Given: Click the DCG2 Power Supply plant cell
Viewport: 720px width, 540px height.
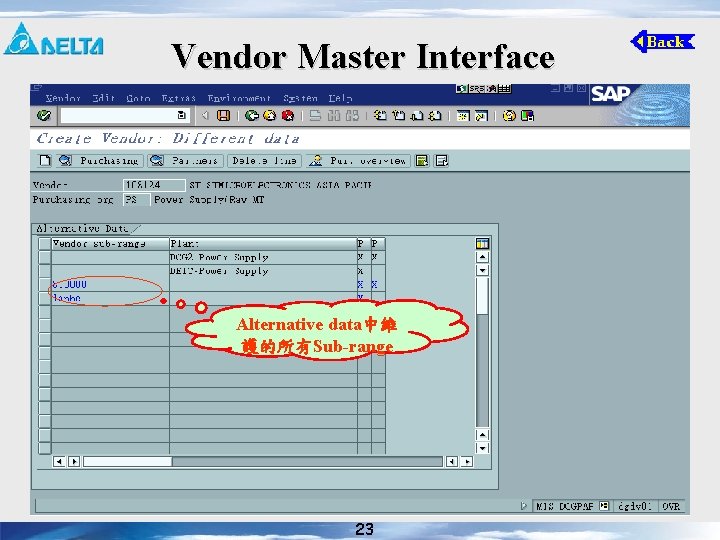Looking at the screenshot, I should tap(263, 257).
